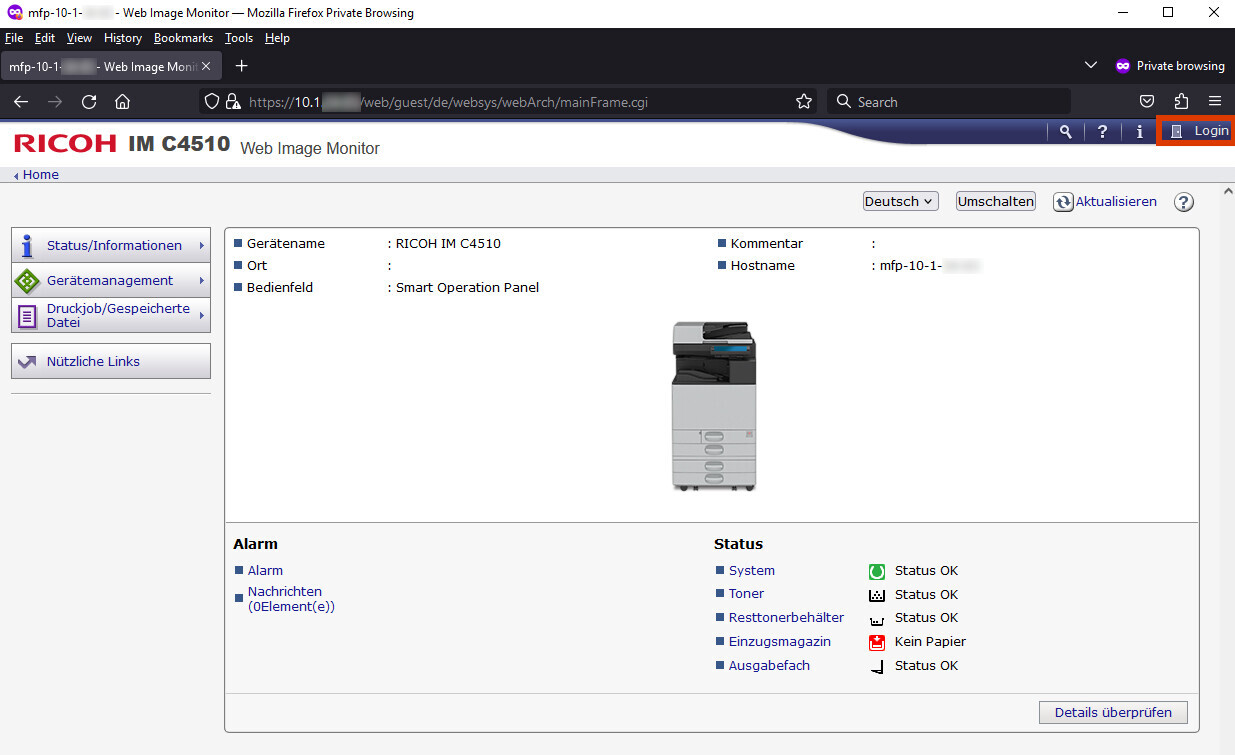Click the Aktualisieren refresh icon
Image resolution: width=1235 pixels, height=755 pixels.
pyautogui.click(x=1063, y=202)
